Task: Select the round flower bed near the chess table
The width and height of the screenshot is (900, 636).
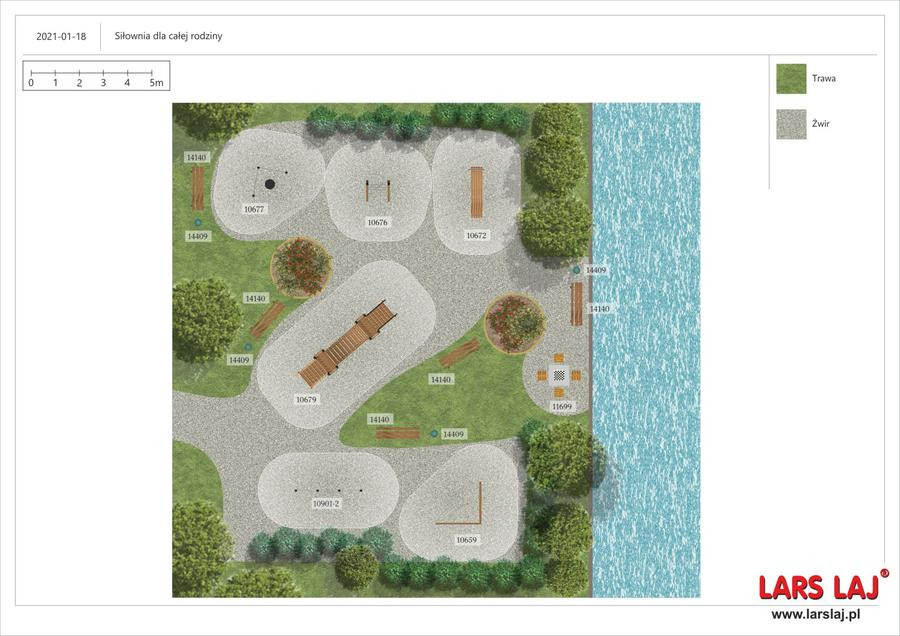Action: pyautogui.click(x=515, y=322)
